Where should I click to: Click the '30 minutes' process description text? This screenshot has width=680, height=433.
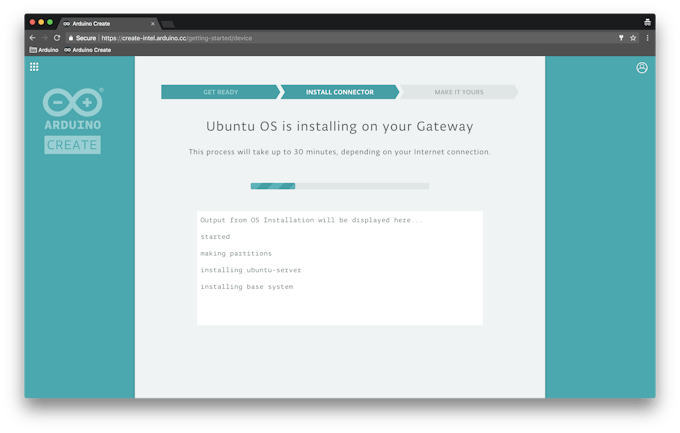point(340,152)
